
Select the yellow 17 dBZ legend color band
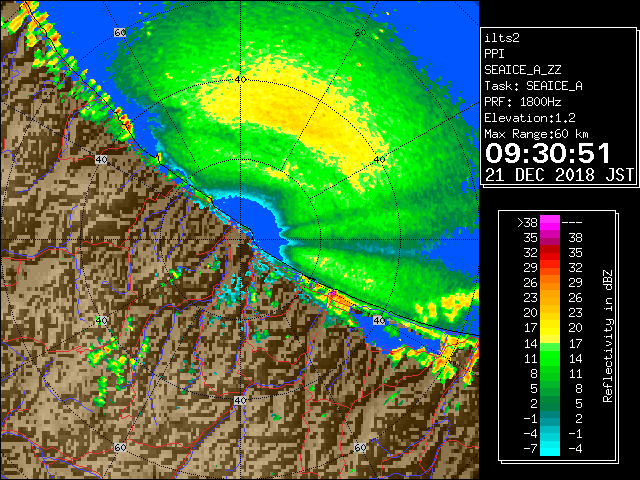click(550, 328)
